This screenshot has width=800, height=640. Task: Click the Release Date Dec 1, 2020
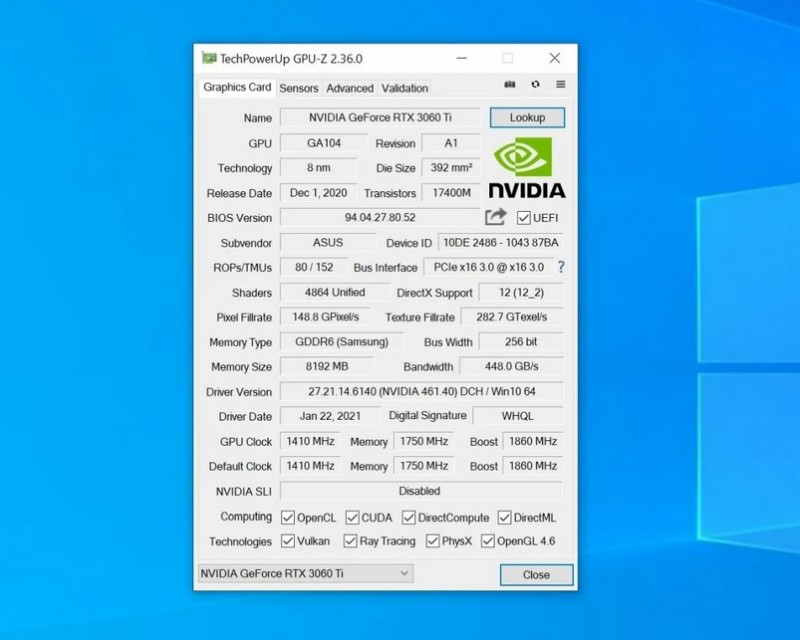318,193
